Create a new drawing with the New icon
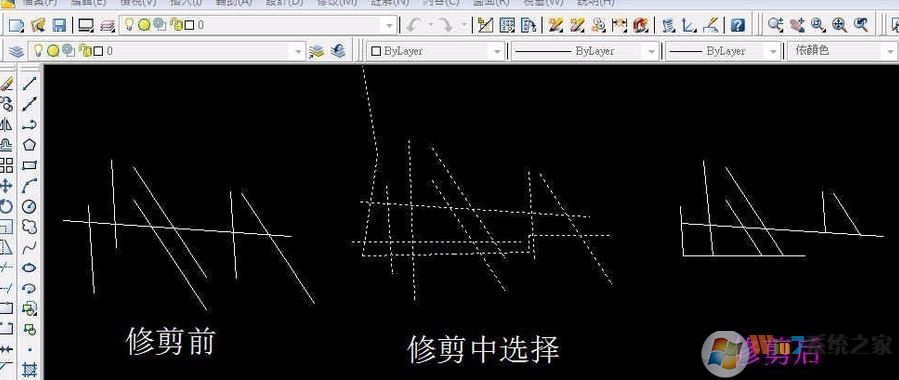The height and width of the screenshot is (380, 899). pos(17,25)
